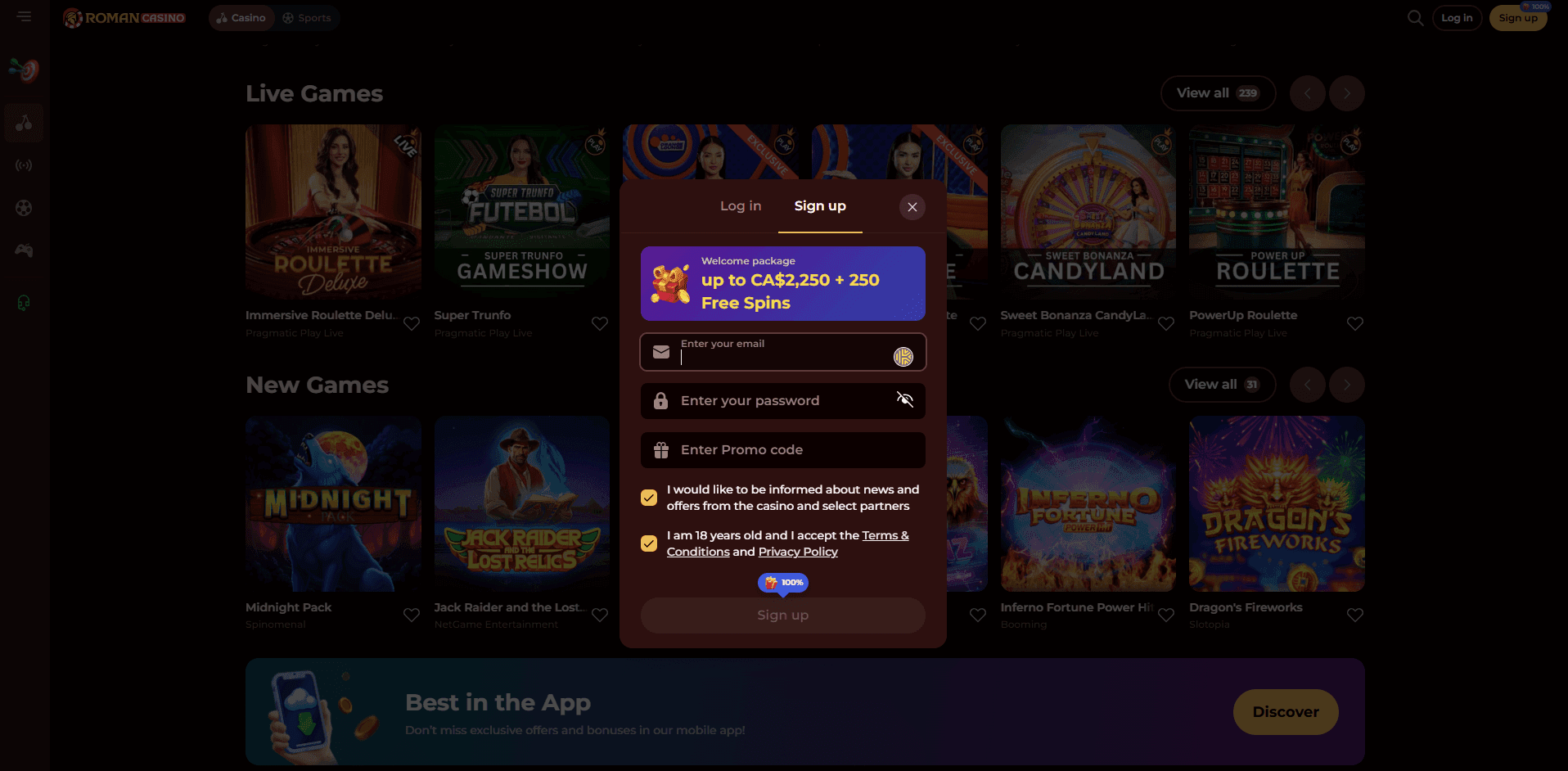Viewport: 1568px width, 771px height.
Task: Toggle password visibility eye icon
Action: (904, 399)
